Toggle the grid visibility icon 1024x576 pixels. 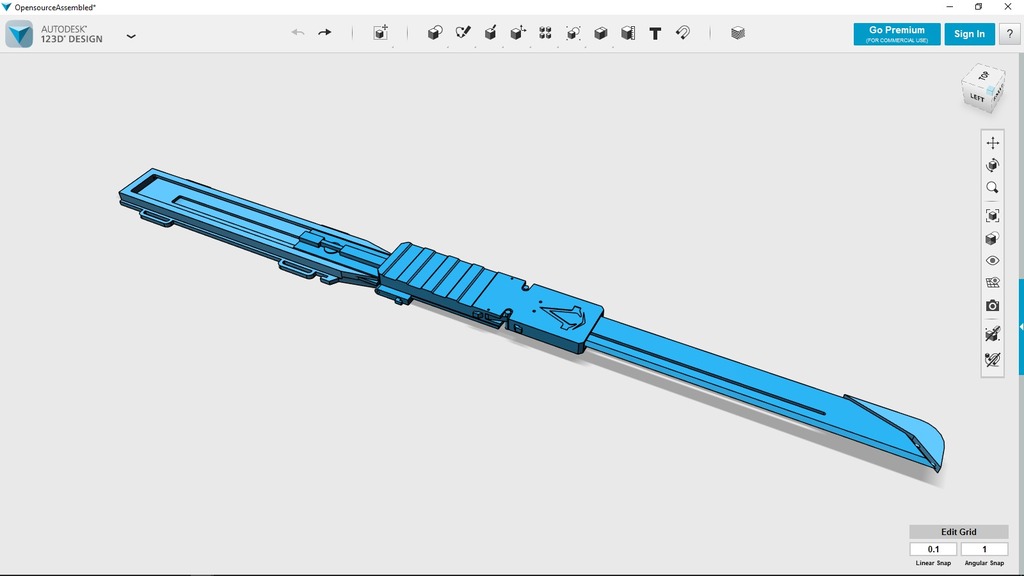coord(992,283)
